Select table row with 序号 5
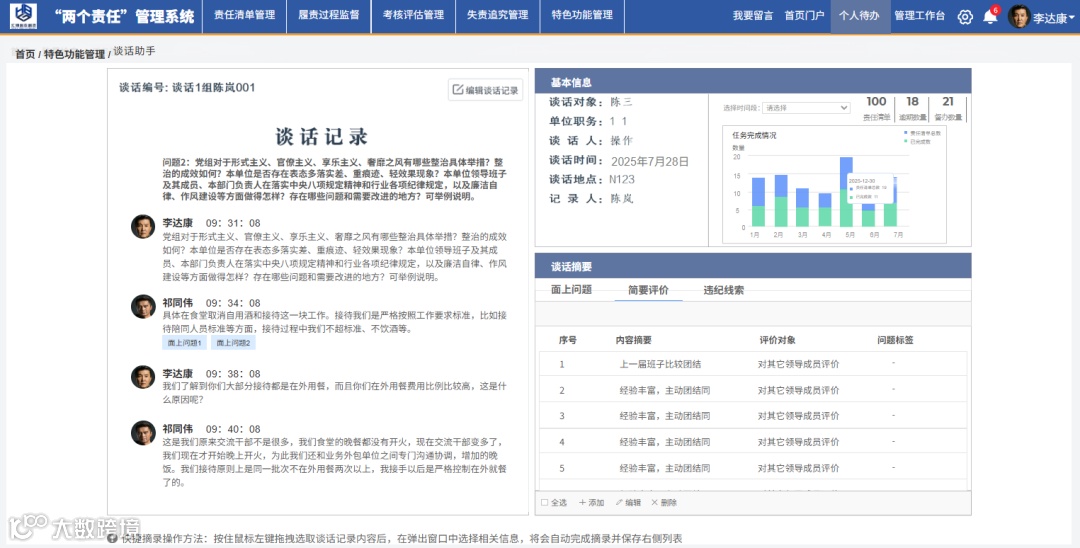Screen dimensions: 1080x548 (x=753, y=468)
